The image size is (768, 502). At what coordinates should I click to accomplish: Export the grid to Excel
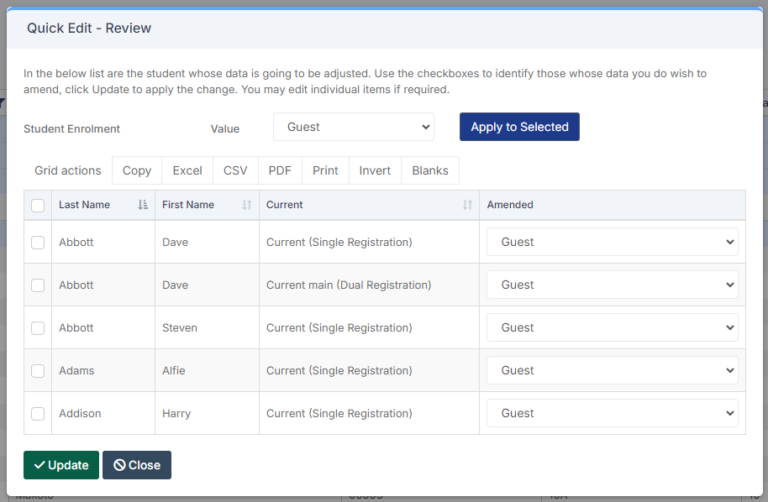(187, 171)
